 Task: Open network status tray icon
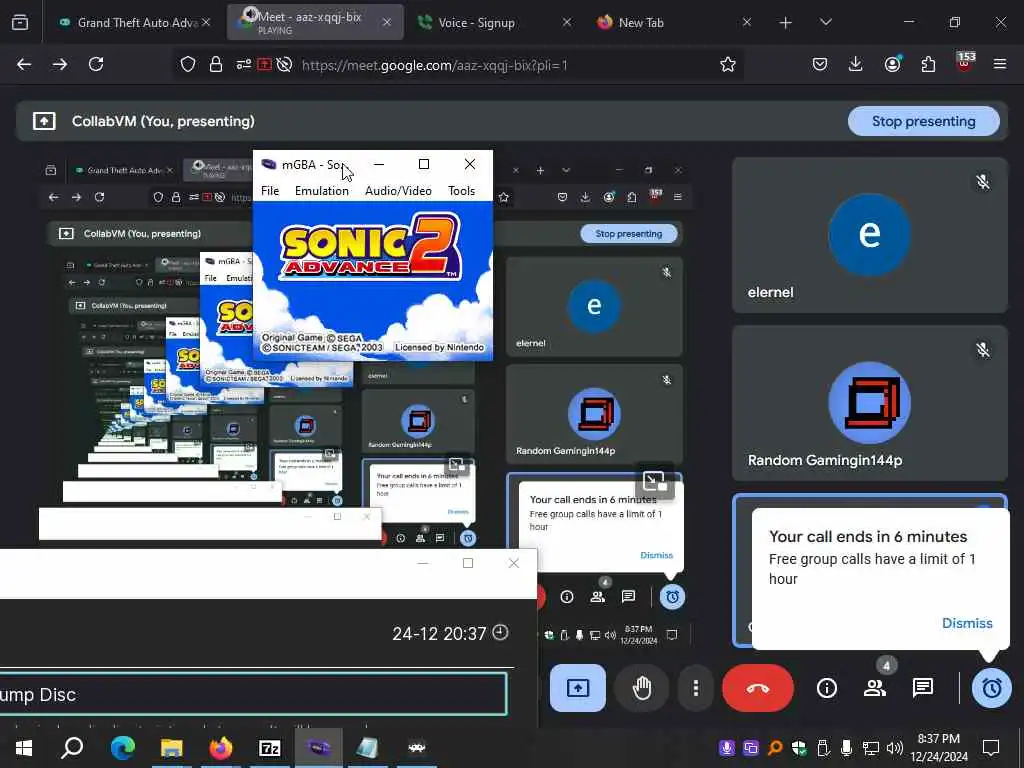[x=871, y=748]
